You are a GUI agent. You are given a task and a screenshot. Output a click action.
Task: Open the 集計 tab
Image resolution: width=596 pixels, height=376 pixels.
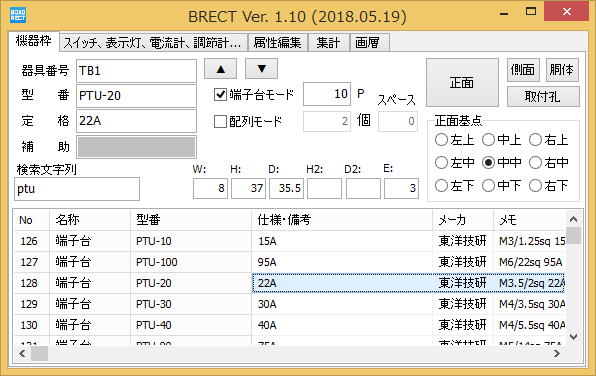pos(328,43)
